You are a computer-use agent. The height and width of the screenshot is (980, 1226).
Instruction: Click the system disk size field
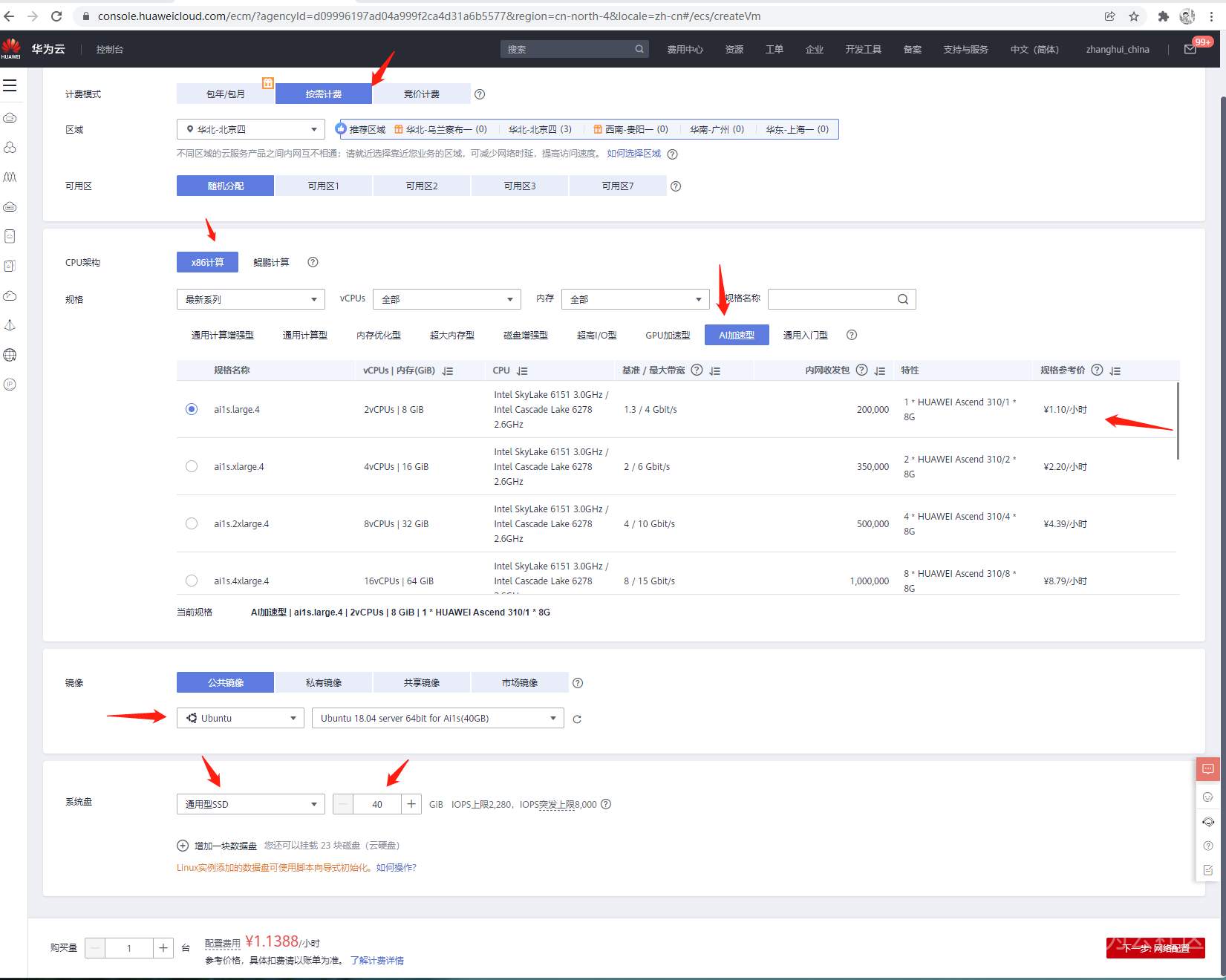(377, 804)
